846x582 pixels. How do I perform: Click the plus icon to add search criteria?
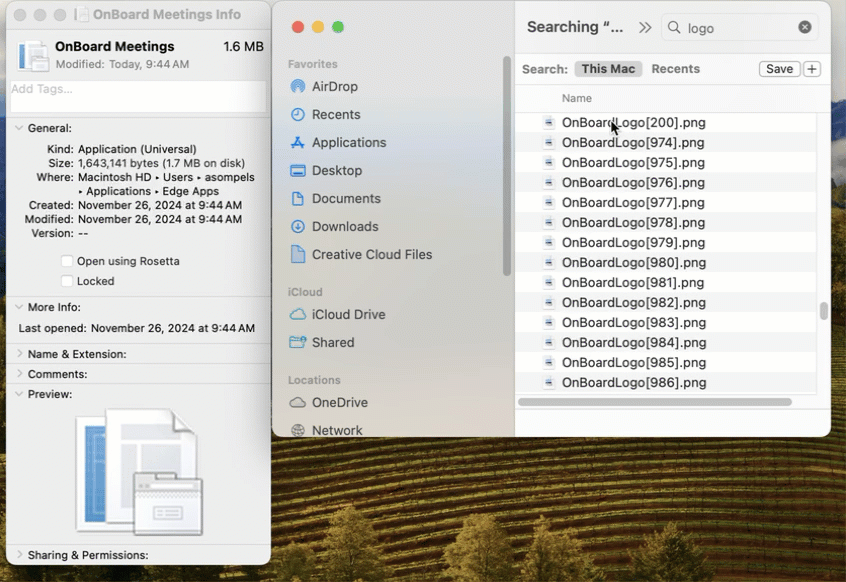(812, 69)
